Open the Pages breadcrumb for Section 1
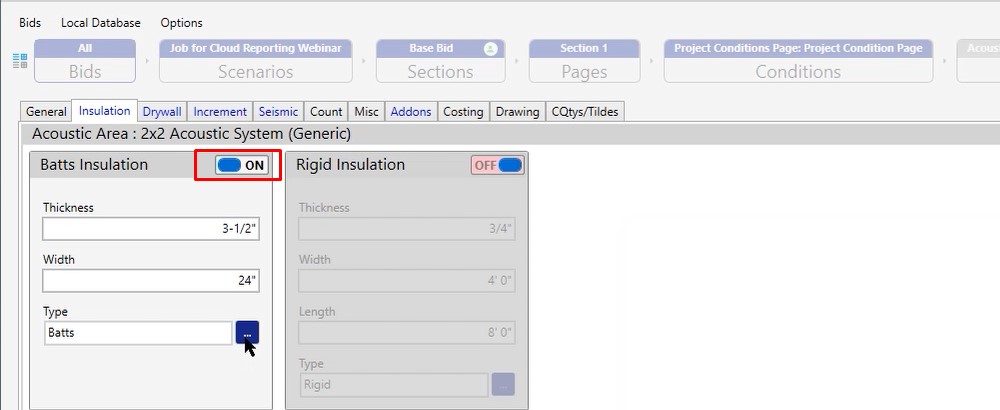Screen dimensions: 1000x410 pos(584,61)
